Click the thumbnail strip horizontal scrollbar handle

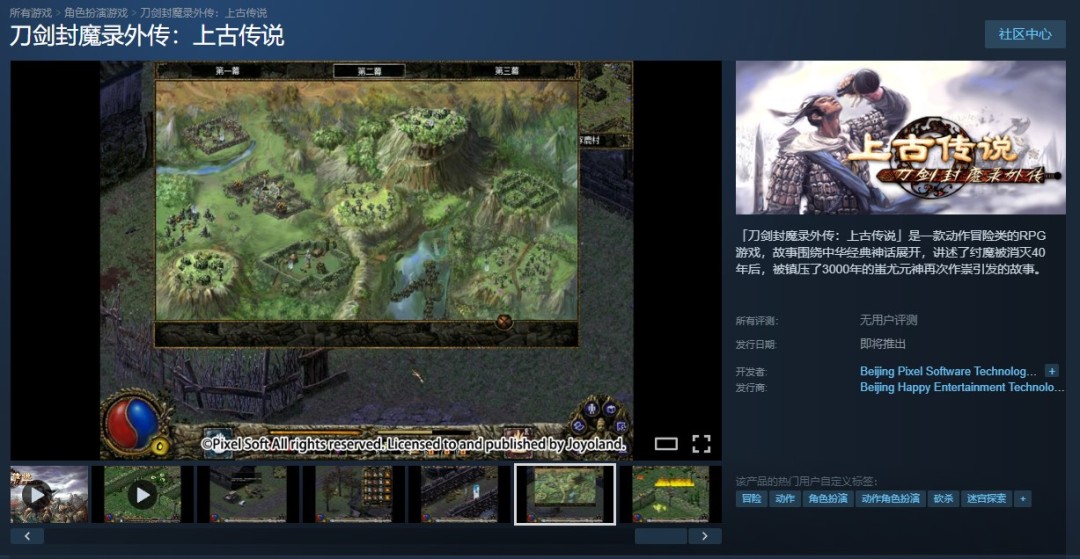(x=660, y=536)
